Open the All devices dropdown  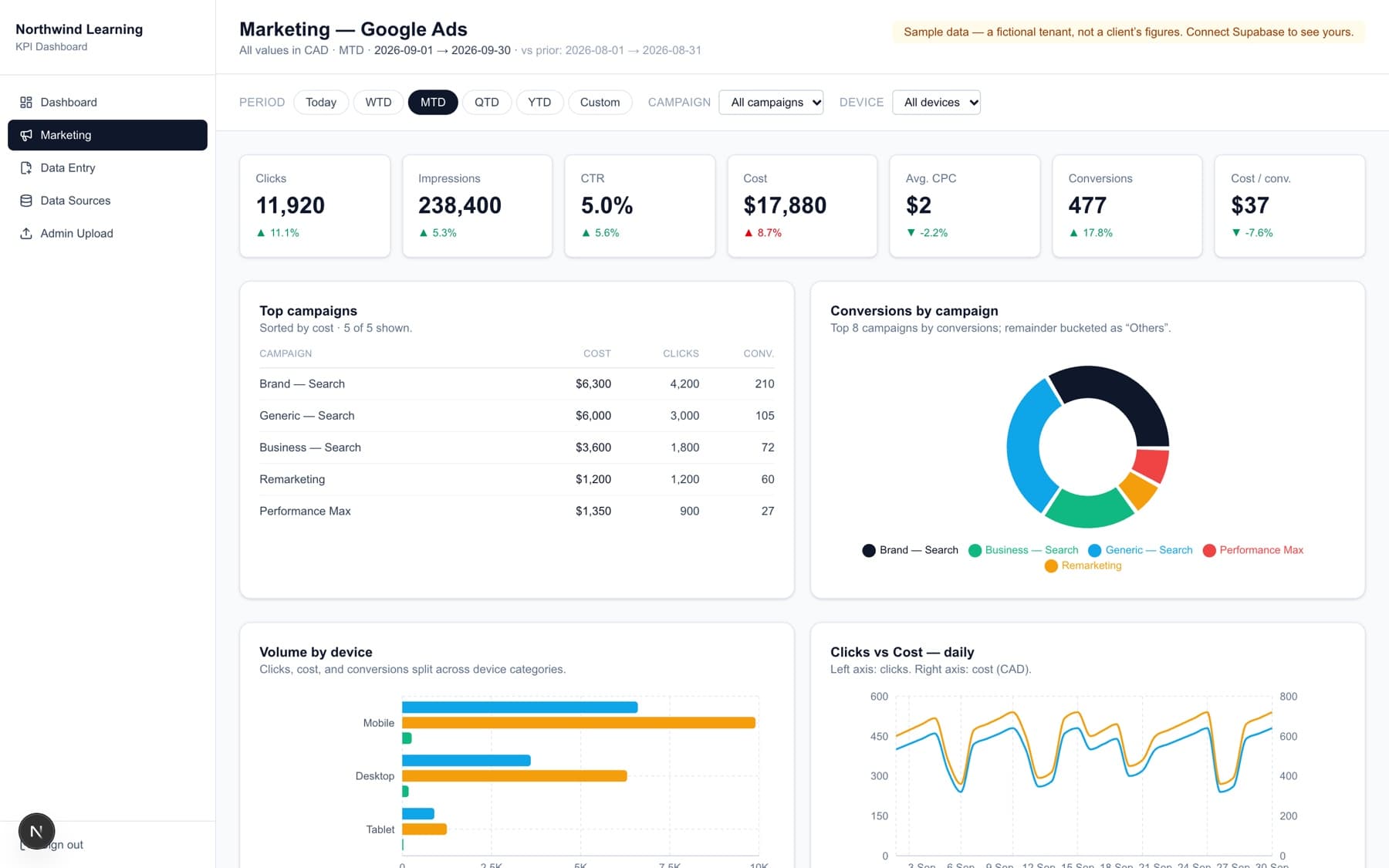[936, 103]
